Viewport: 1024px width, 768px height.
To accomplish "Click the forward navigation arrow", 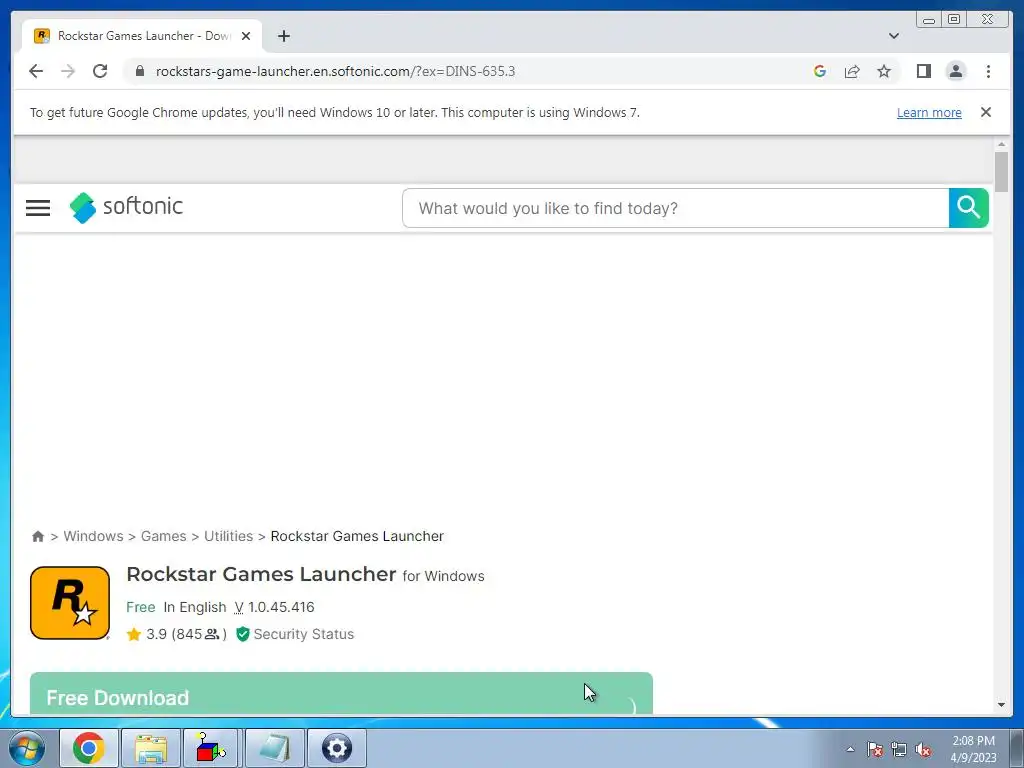I will pos(68,71).
